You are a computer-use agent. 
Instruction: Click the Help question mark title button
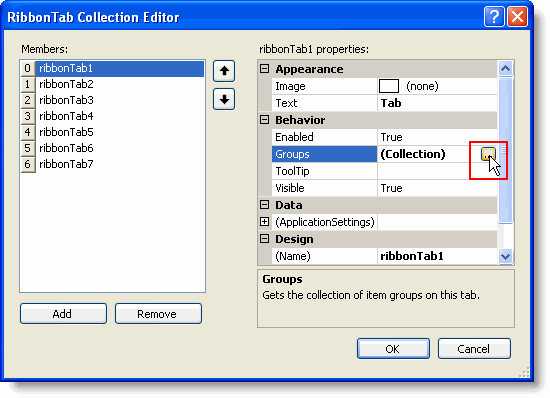[494, 16]
